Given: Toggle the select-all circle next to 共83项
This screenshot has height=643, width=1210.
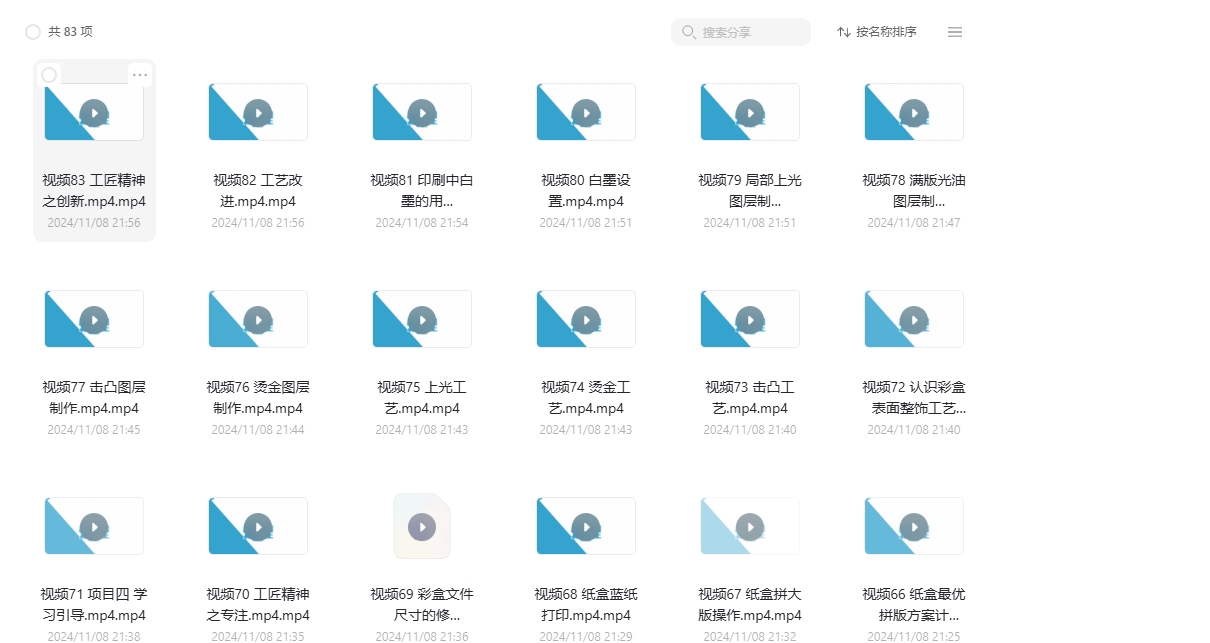Looking at the screenshot, I should (32, 31).
